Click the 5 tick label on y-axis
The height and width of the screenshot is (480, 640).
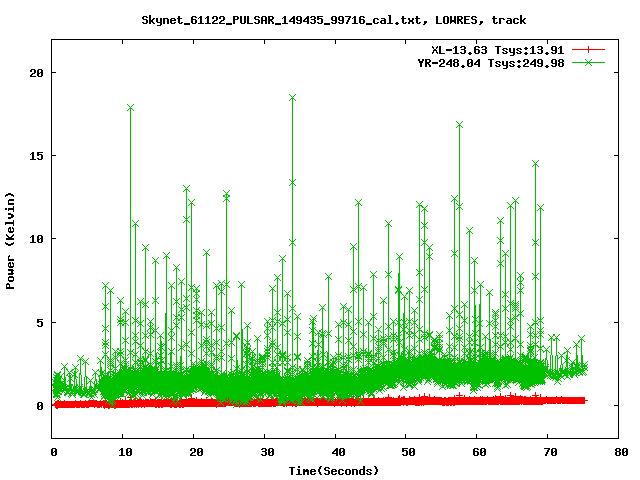pos(39,322)
